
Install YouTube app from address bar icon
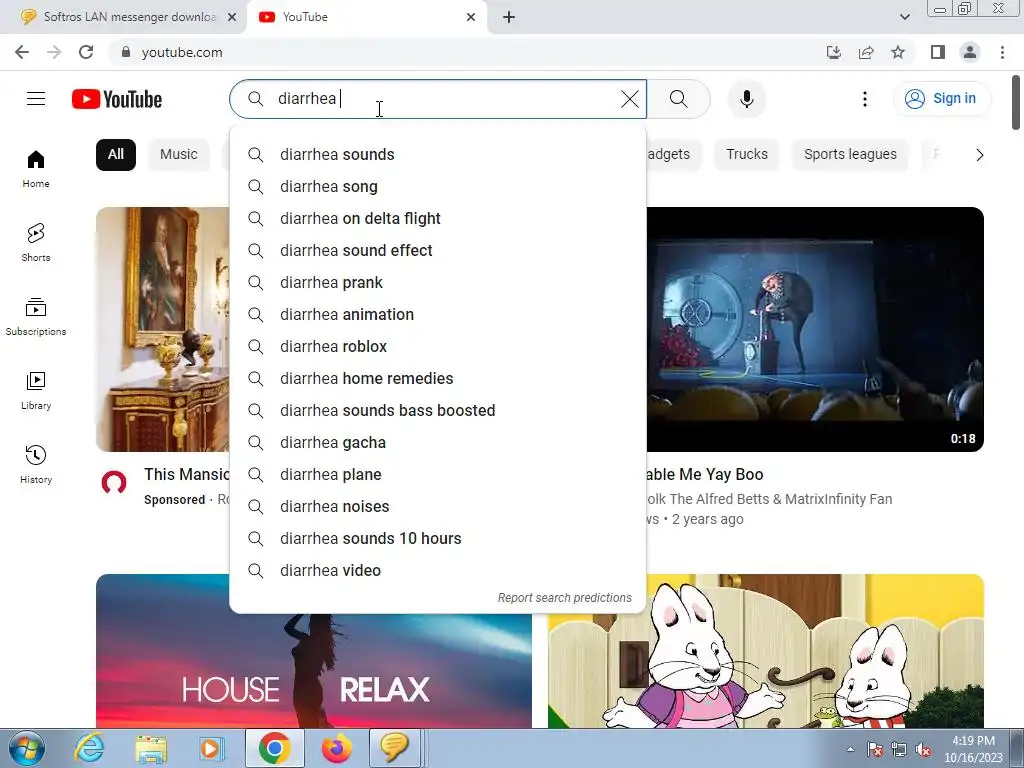(x=833, y=52)
